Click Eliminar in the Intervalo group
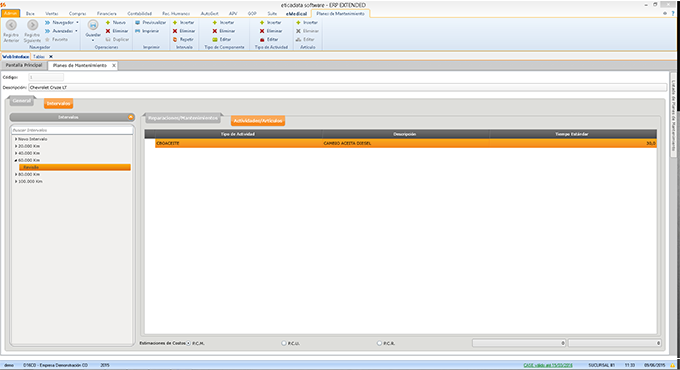Screen dimensions: 680x370 [x=184, y=31]
